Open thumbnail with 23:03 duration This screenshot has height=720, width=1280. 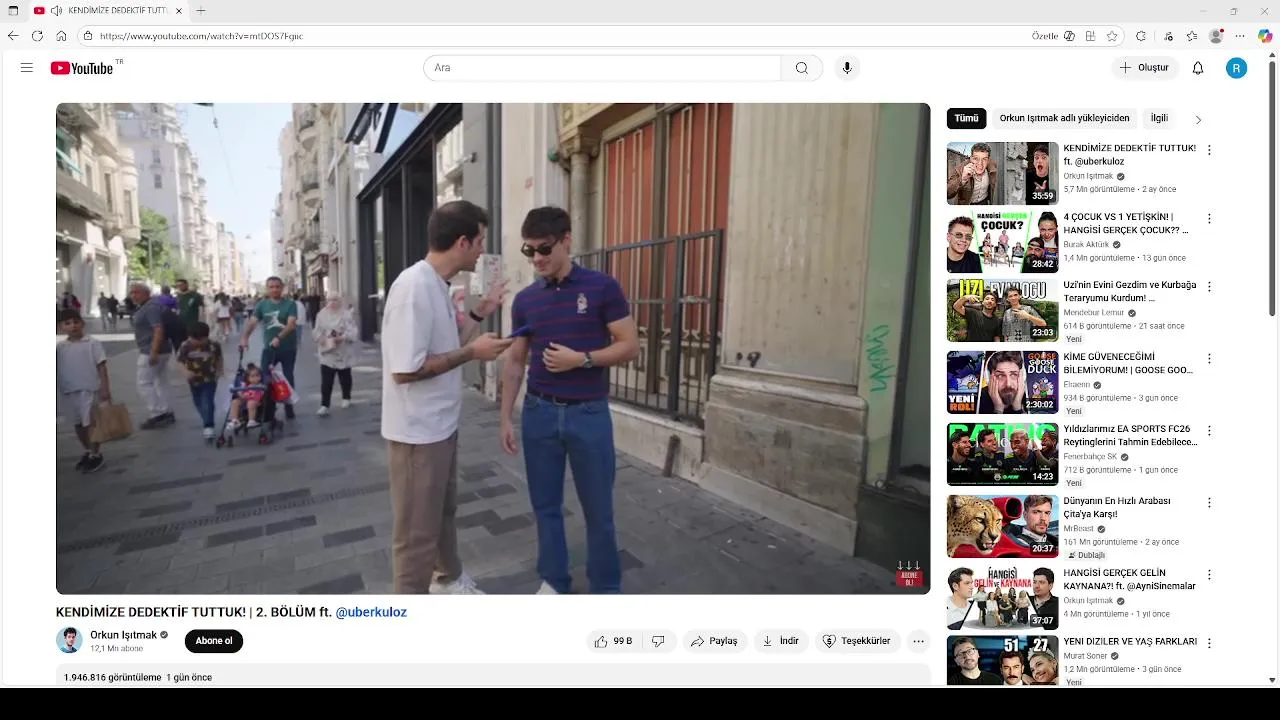point(1002,310)
